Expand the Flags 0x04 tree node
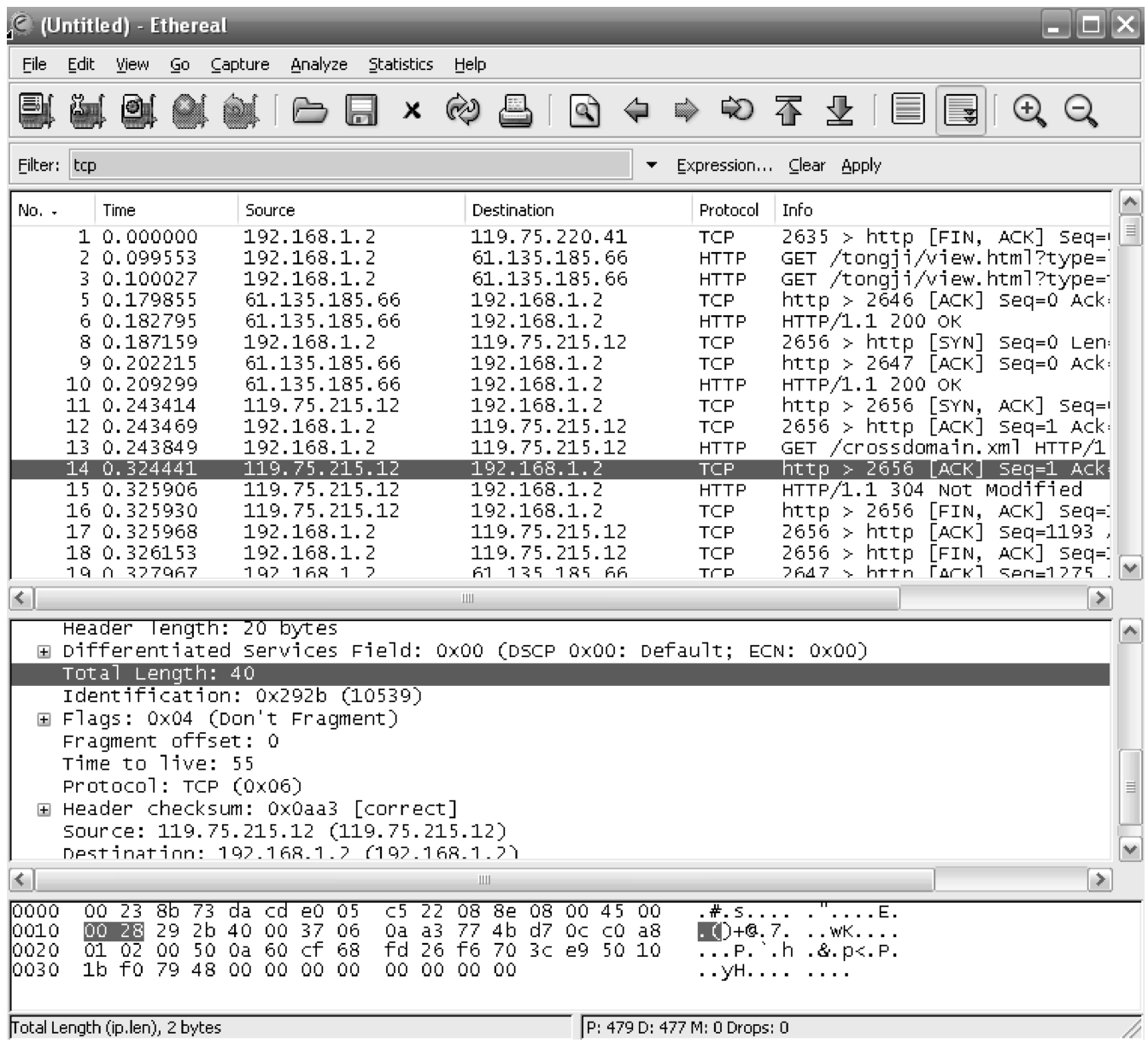This screenshot has height=1043, width=1148. (44, 719)
